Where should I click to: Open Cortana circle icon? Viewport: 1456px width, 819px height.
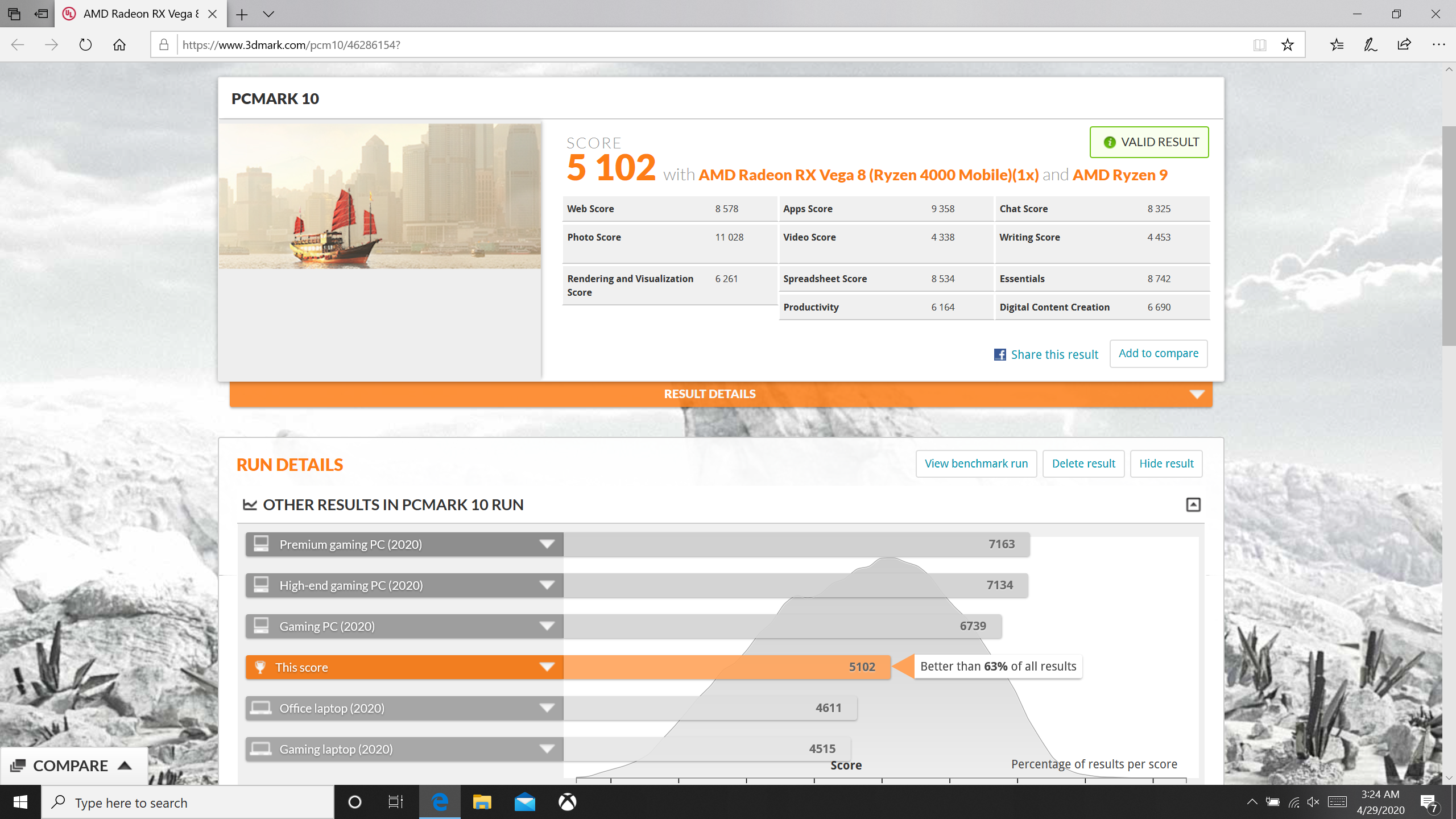point(354,803)
